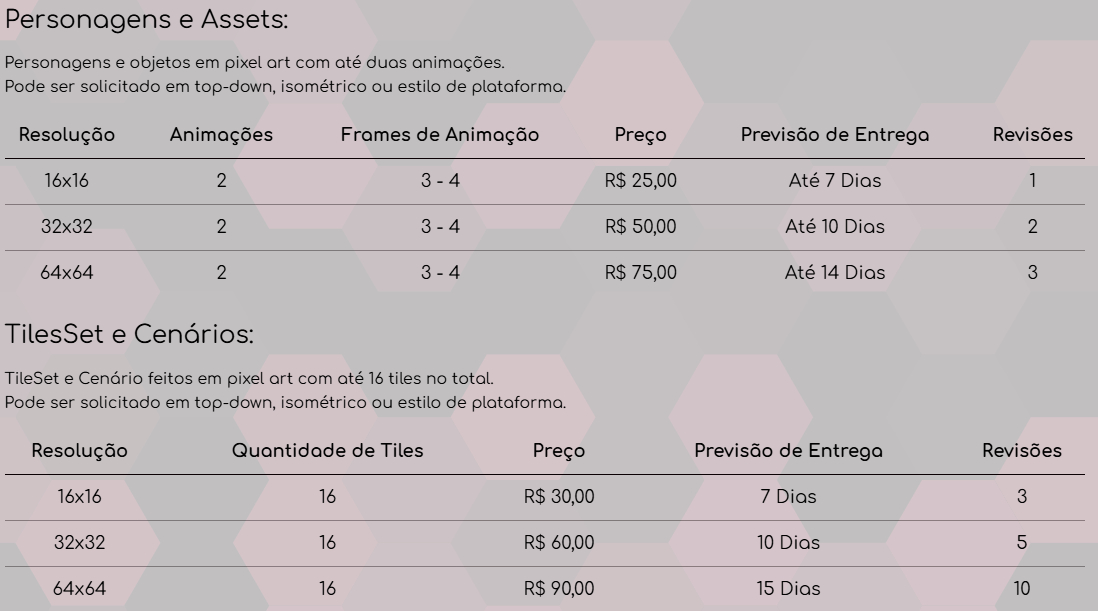Image resolution: width=1098 pixels, height=611 pixels.
Task: Click the "TilesSet e Cenários:" heading
Action: coord(130,334)
